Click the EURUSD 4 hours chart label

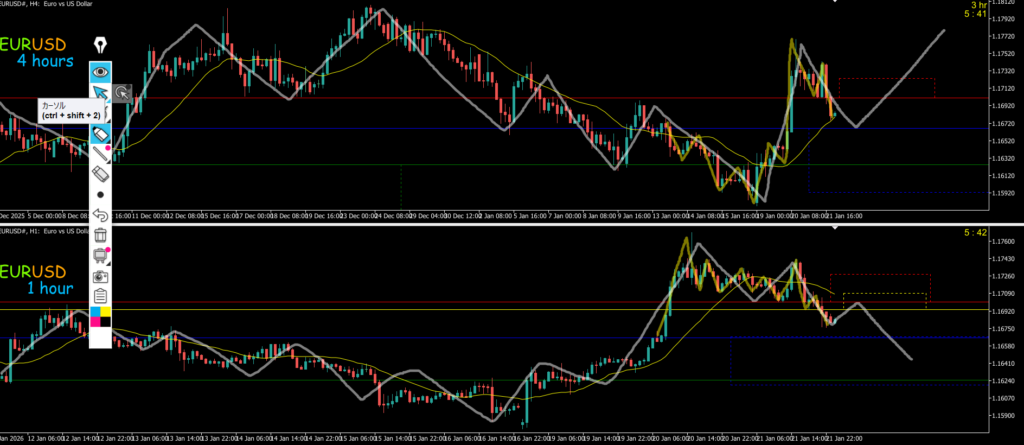(x=40, y=53)
